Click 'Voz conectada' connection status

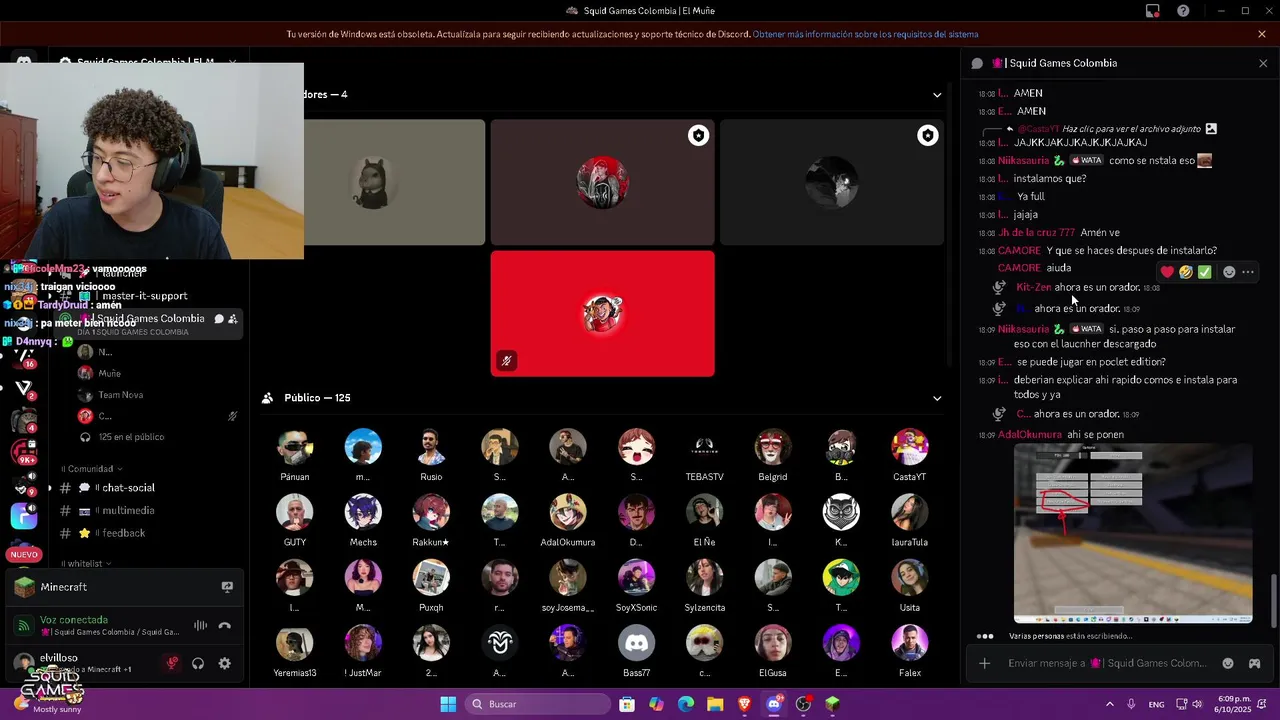[74, 620]
